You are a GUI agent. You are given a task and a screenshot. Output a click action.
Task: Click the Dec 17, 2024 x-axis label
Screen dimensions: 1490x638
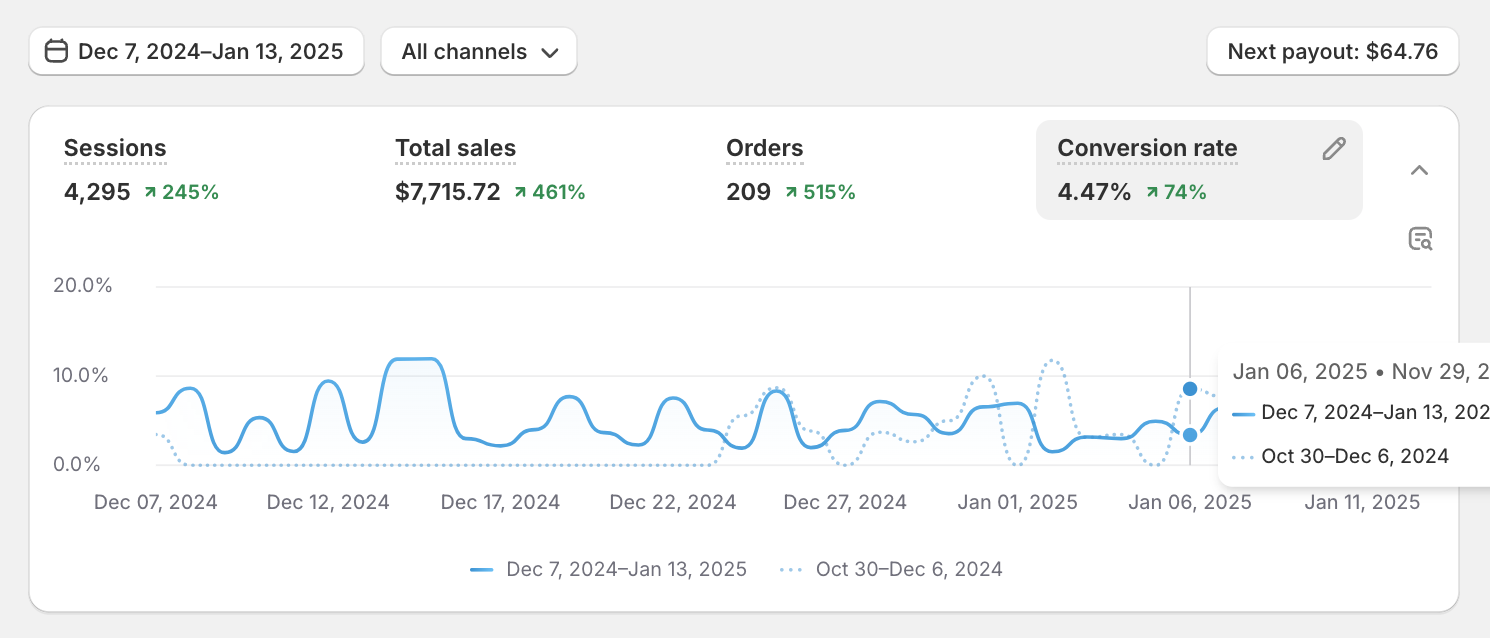tap(500, 502)
